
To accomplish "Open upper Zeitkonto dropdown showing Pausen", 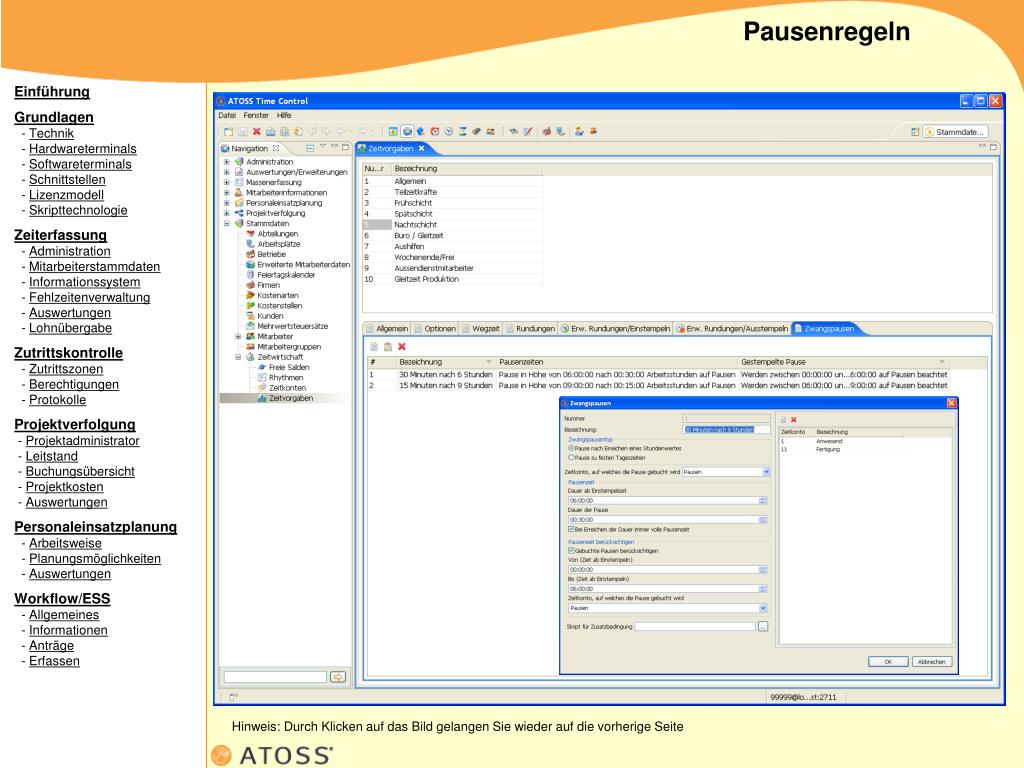I will (x=766, y=472).
